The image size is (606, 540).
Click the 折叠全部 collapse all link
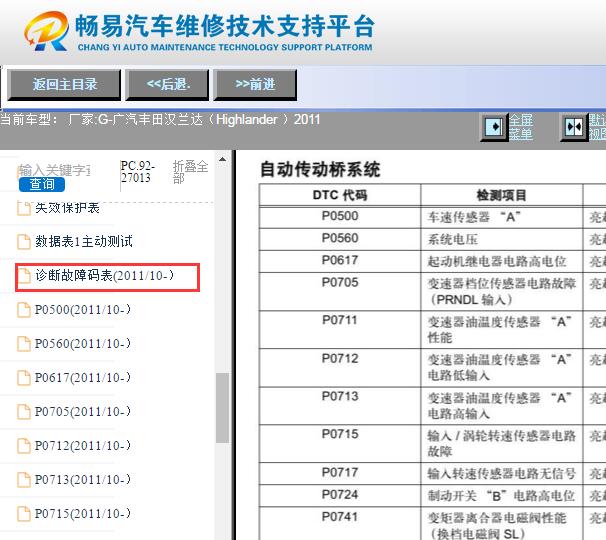(x=190, y=172)
